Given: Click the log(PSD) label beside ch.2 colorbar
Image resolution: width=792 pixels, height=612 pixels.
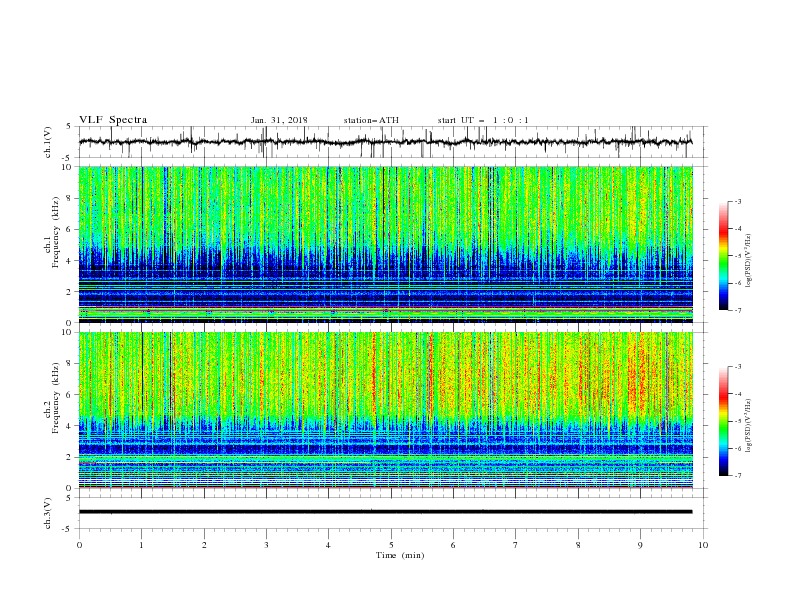Looking at the screenshot, I should point(748,426).
